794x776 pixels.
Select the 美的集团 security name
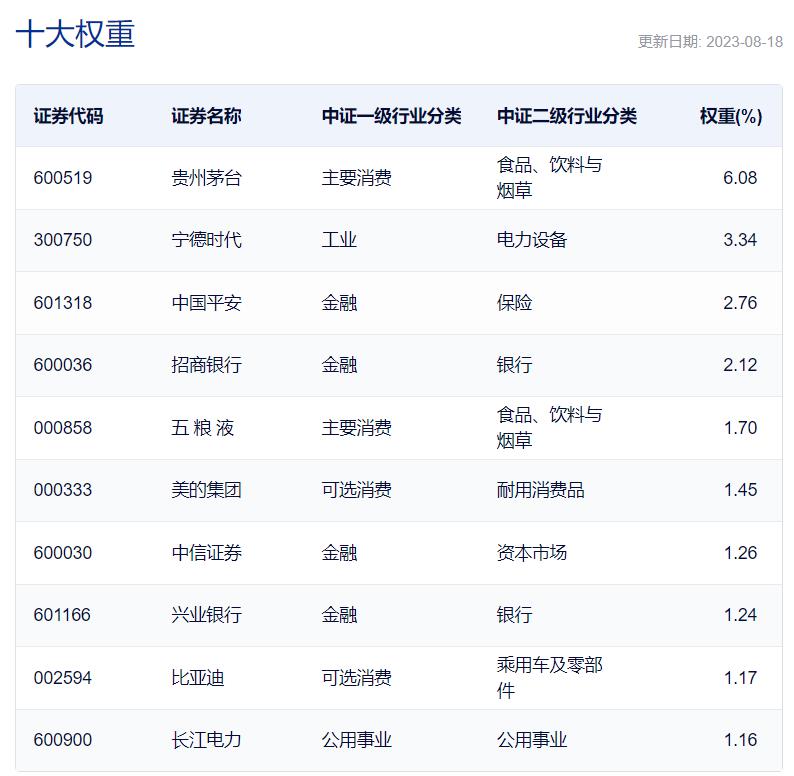(x=206, y=490)
